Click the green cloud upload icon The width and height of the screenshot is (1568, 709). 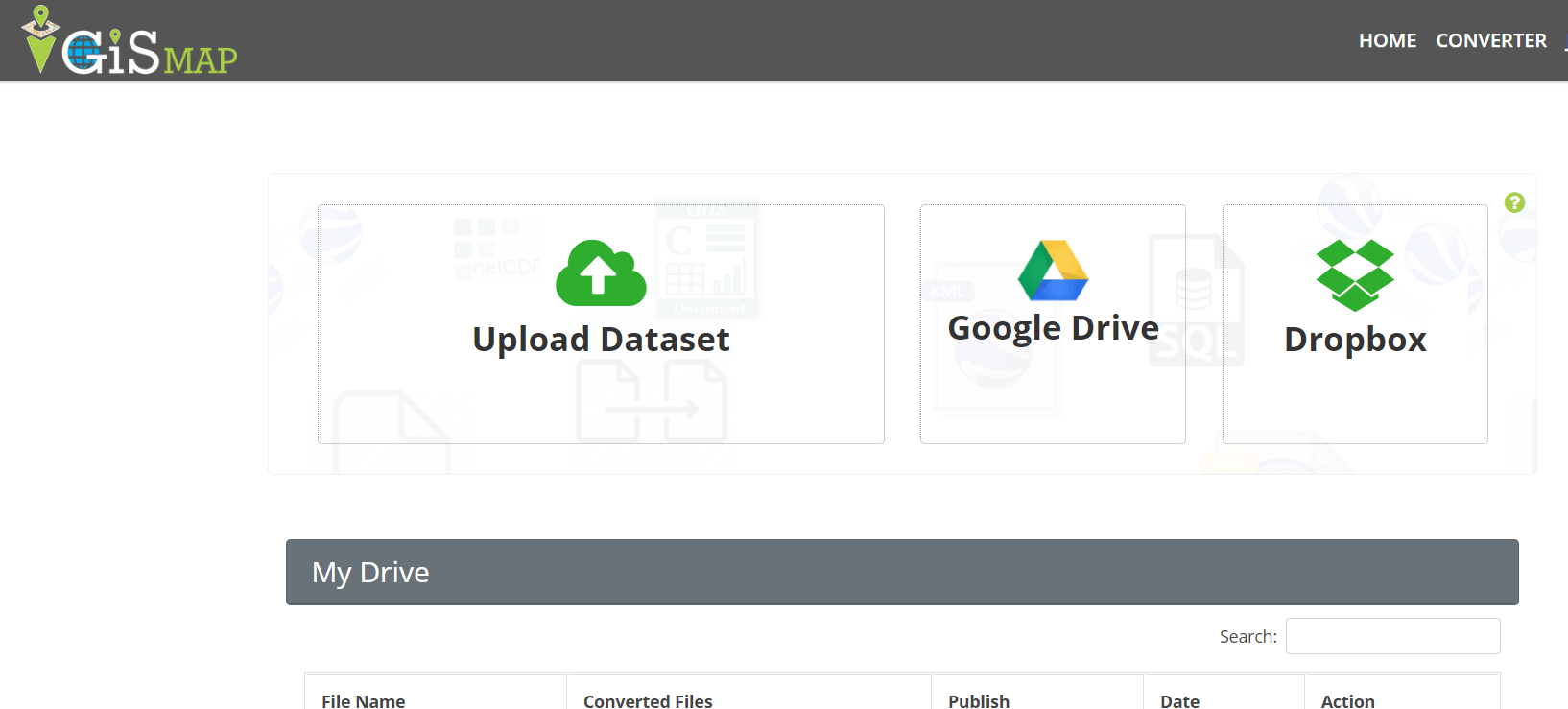601,272
